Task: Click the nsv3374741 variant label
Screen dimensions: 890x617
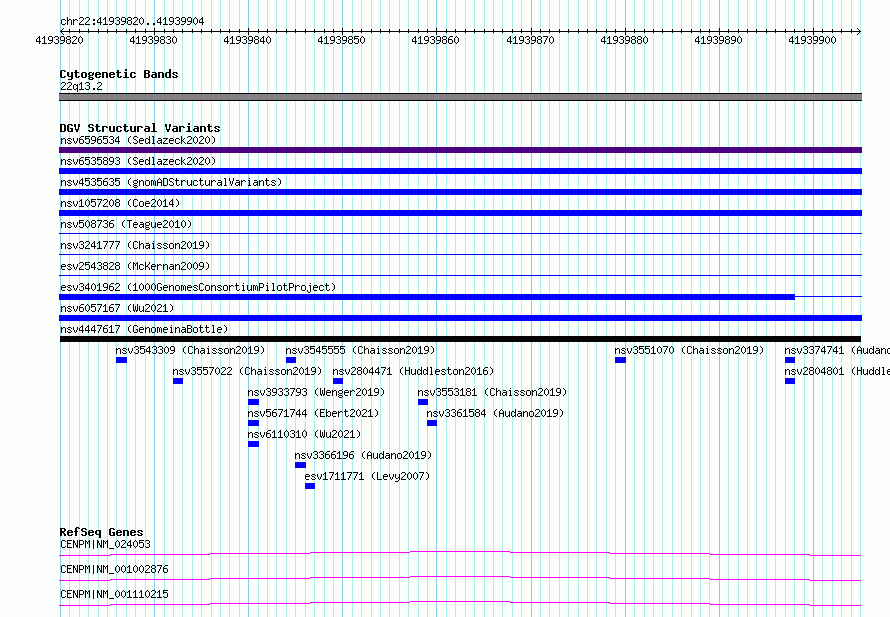Action: point(837,350)
